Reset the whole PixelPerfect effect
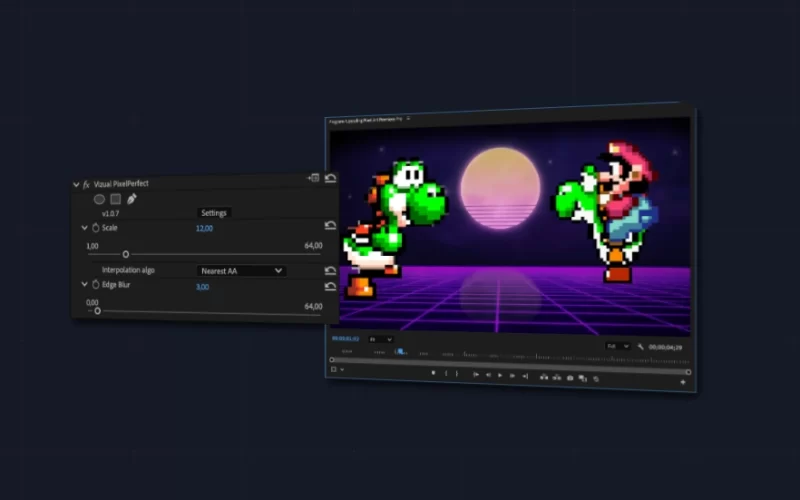Screen dimensions: 800x500 point(330,178)
